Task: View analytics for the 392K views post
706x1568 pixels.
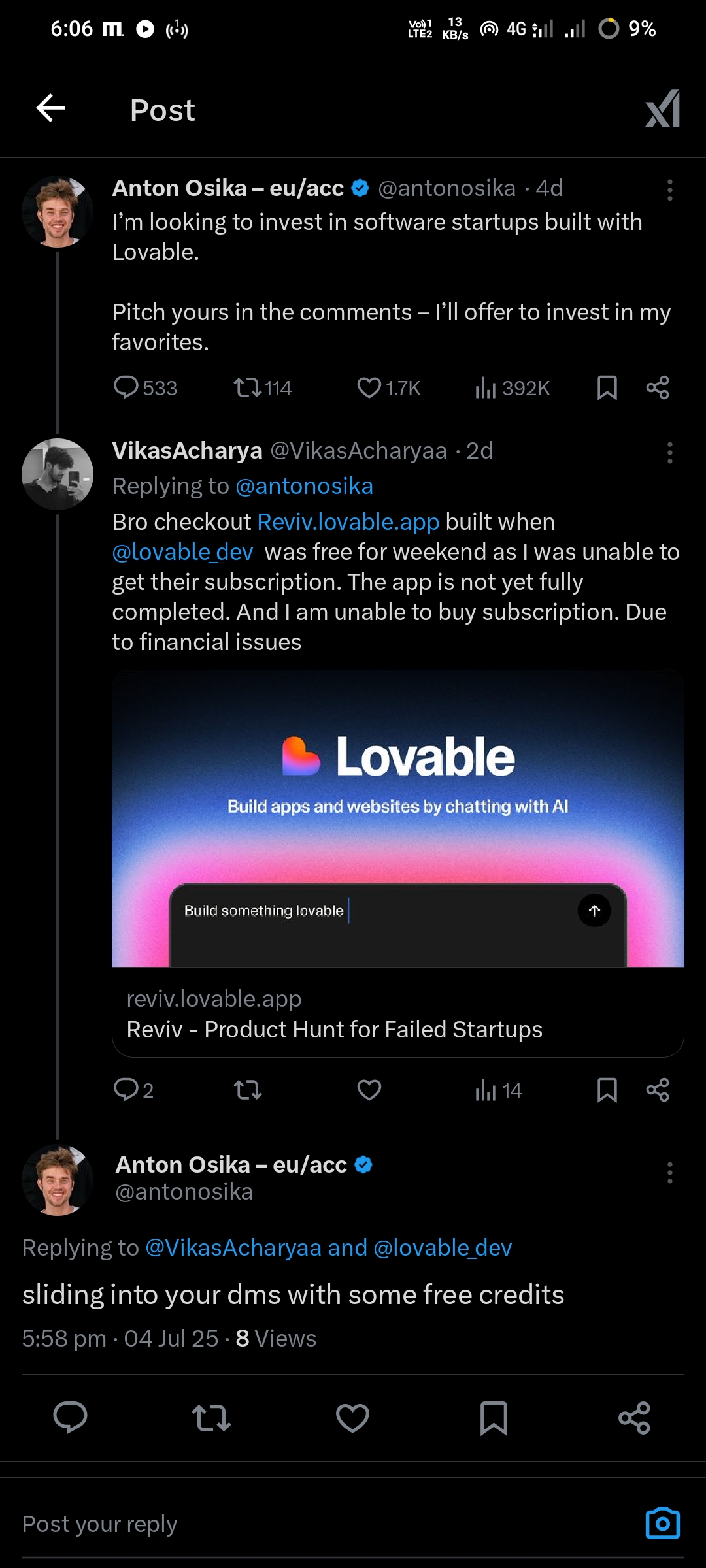Action: (x=512, y=388)
